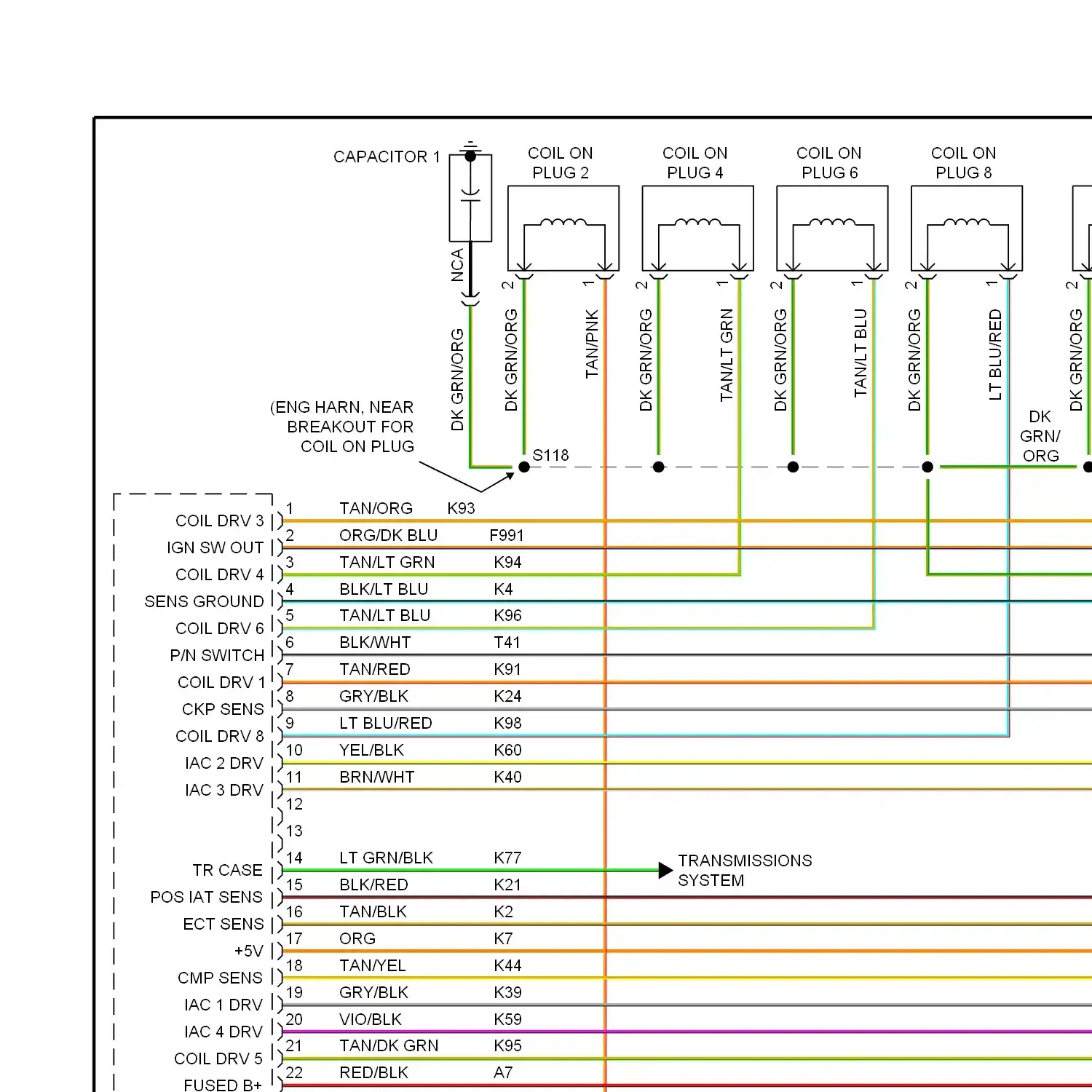1092x1092 pixels.
Task: Click the empty pin number 12
Action: 294,804
